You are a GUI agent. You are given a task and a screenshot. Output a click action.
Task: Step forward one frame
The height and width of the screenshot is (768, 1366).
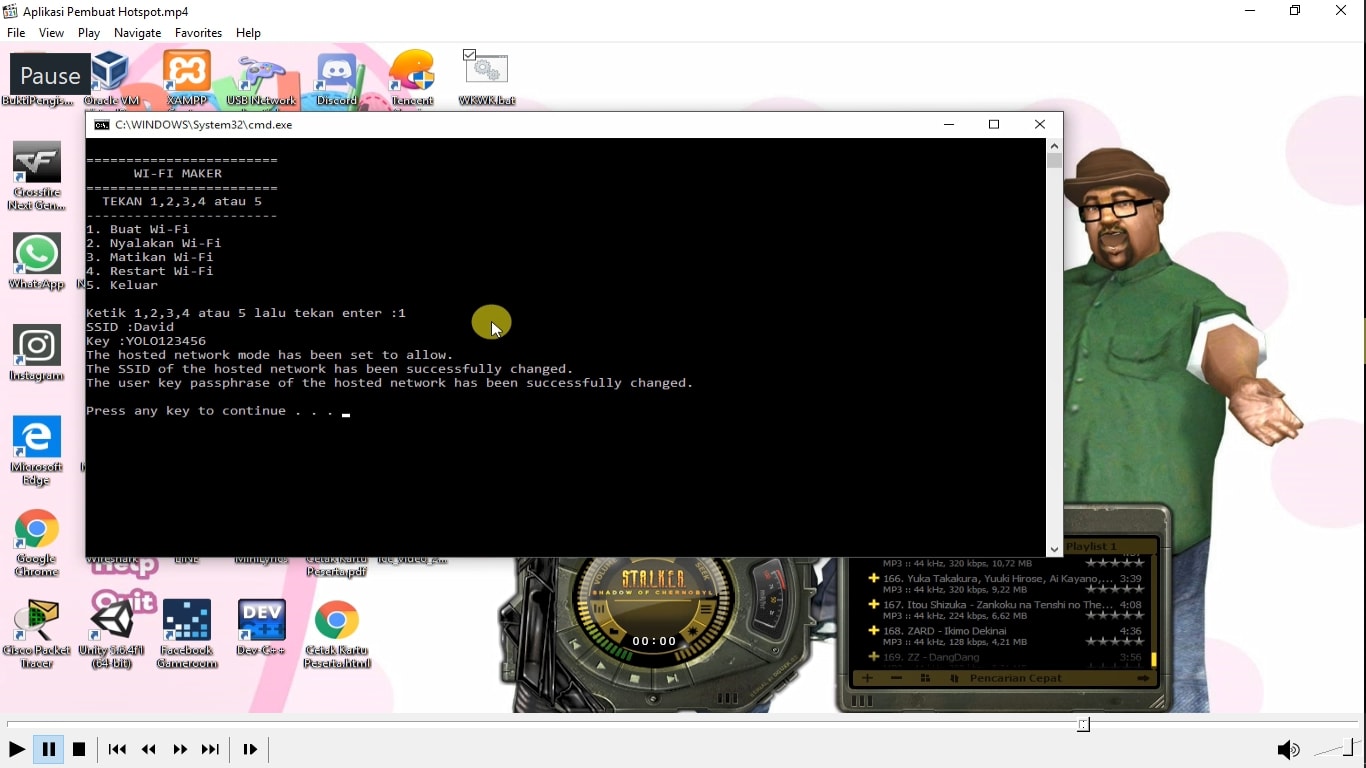click(x=250, y=749)
